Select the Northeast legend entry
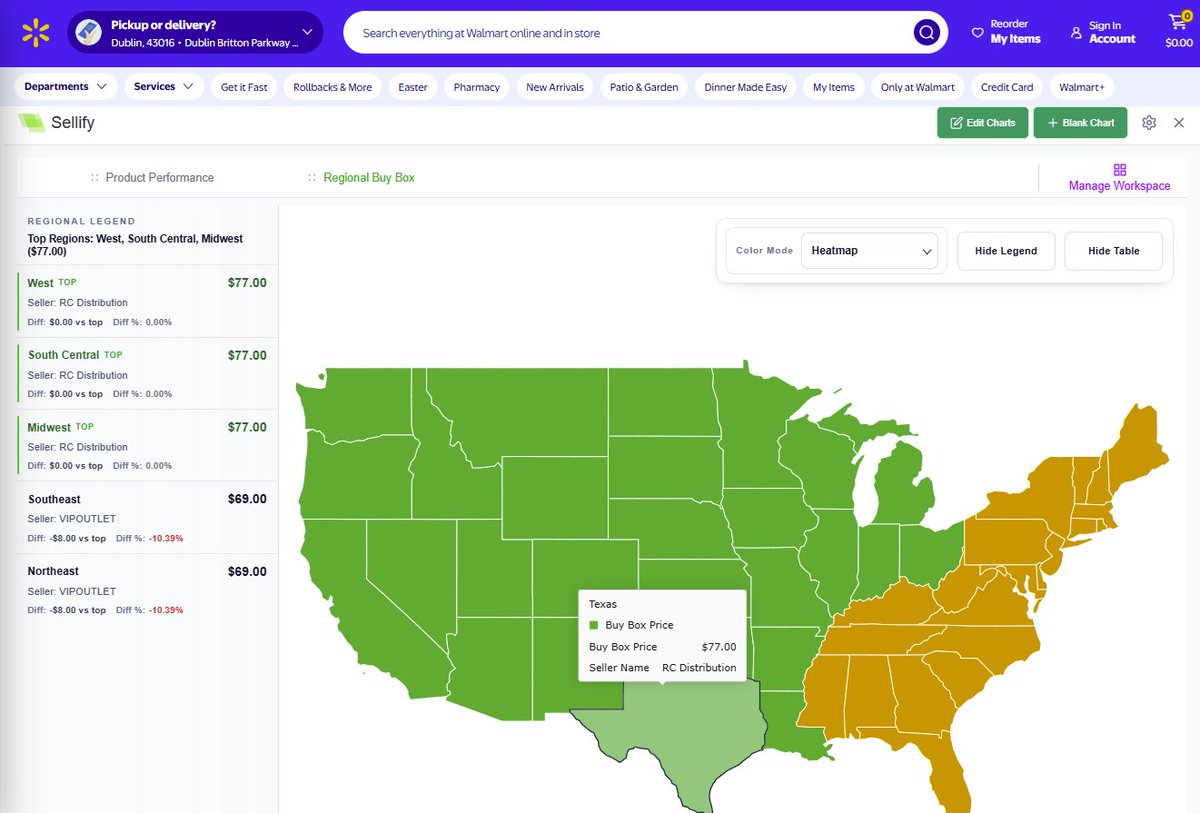The image size is (1200, 813). click(x=147, y=590)
